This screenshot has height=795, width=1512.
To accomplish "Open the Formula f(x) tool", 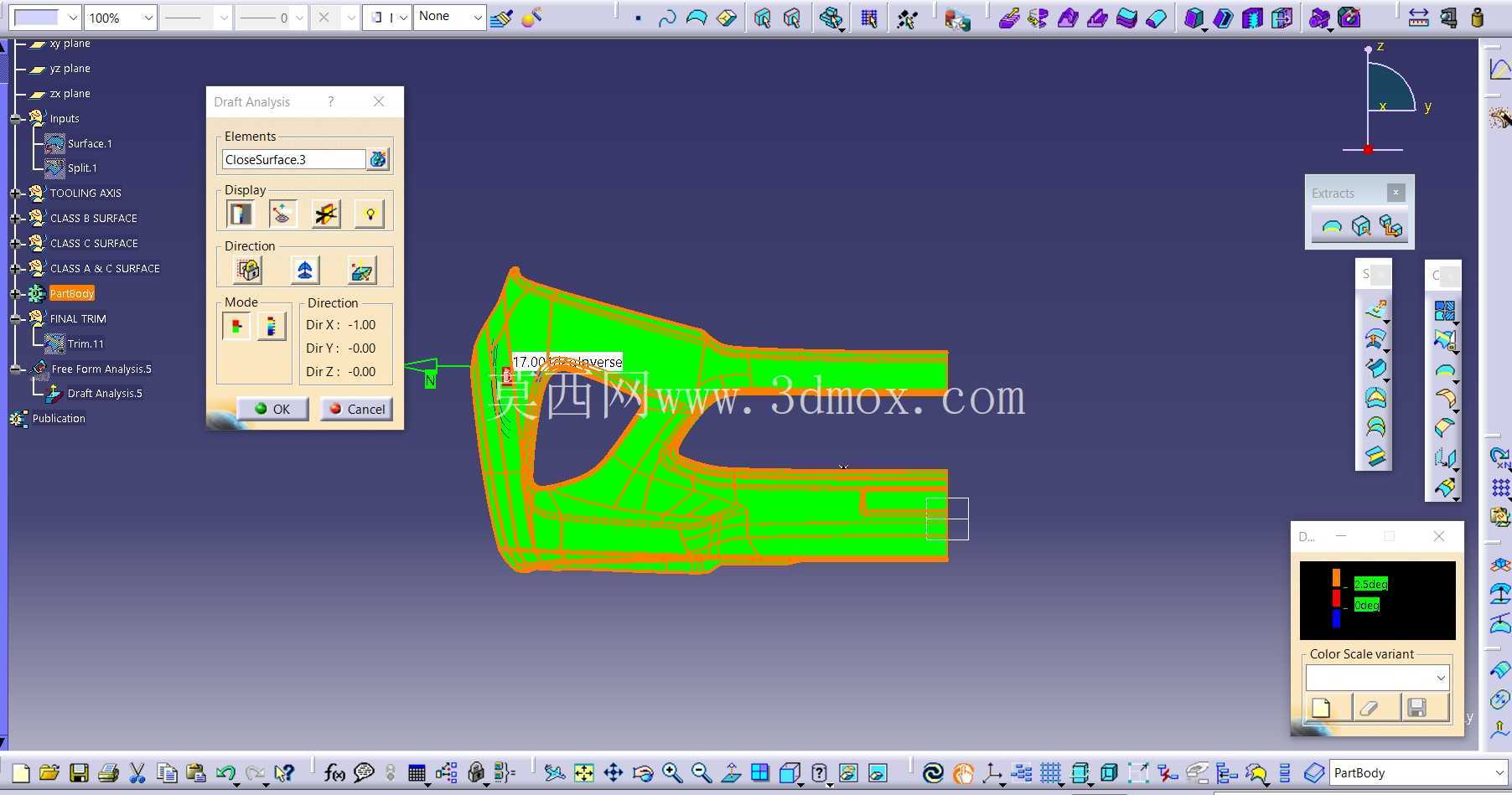I will (x=334, y=773).
